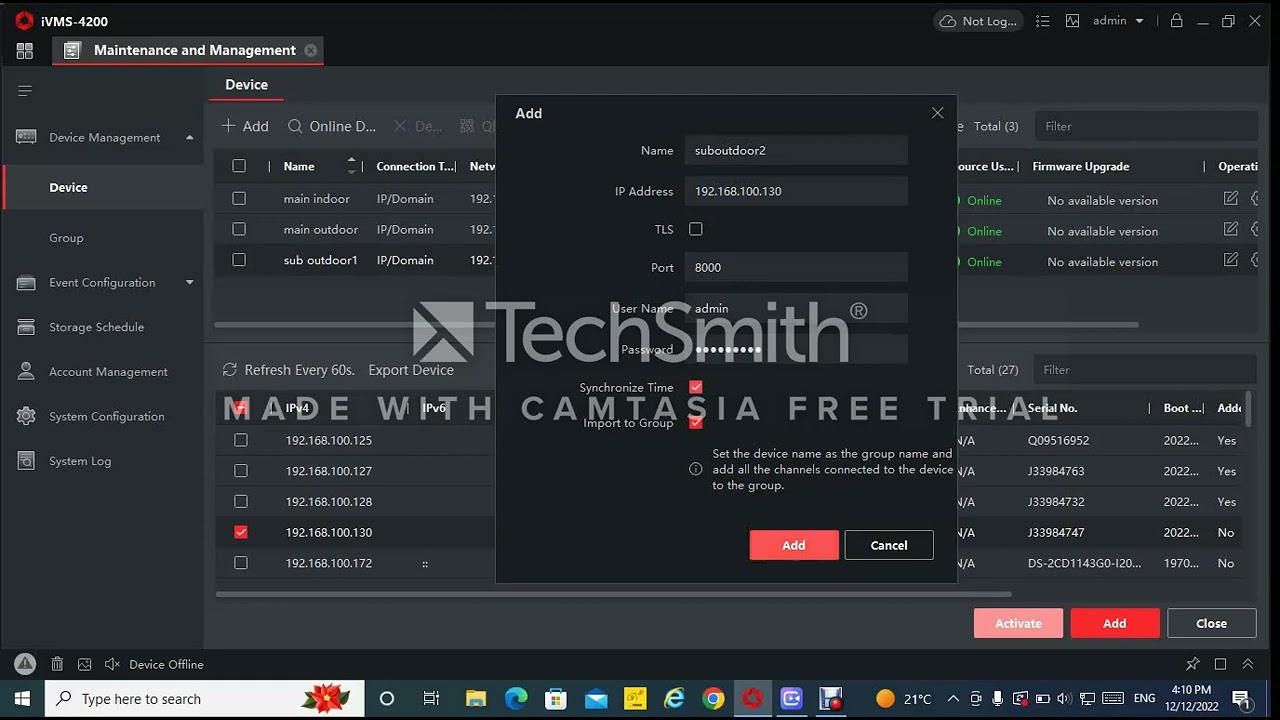Screen dimensions: 1280x720
Task: Edit the main indoor device with pencil icon
Action: 1231,199
